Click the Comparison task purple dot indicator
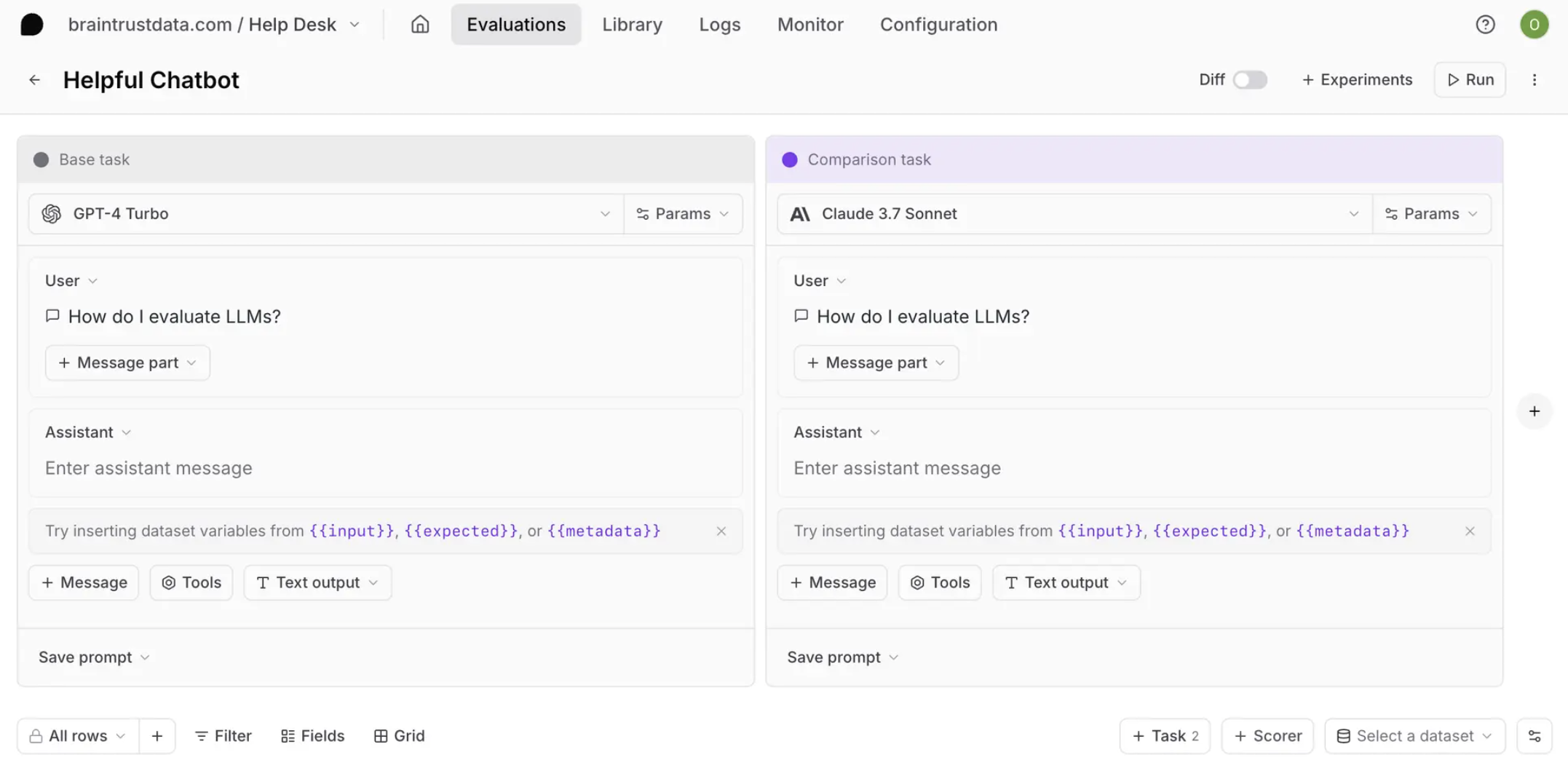The image size is (1568, 776). coord(790,159)
